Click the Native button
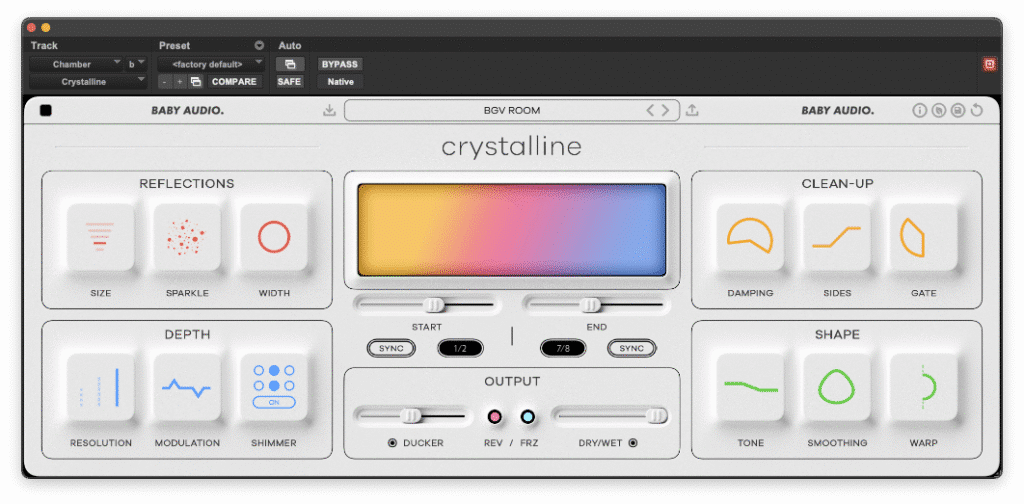The width and height of the screenshot is (1024, 504). click(340, 82)
